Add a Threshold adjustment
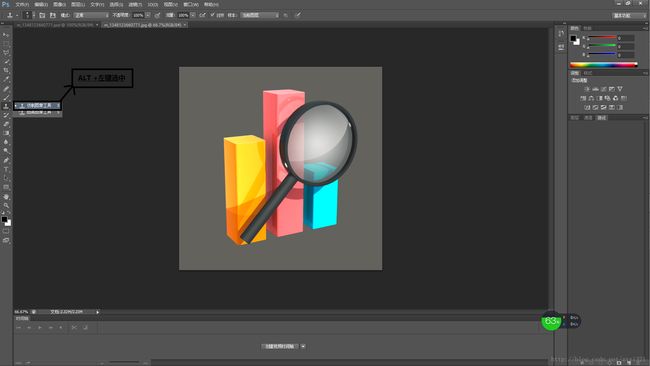 [604, 107]
